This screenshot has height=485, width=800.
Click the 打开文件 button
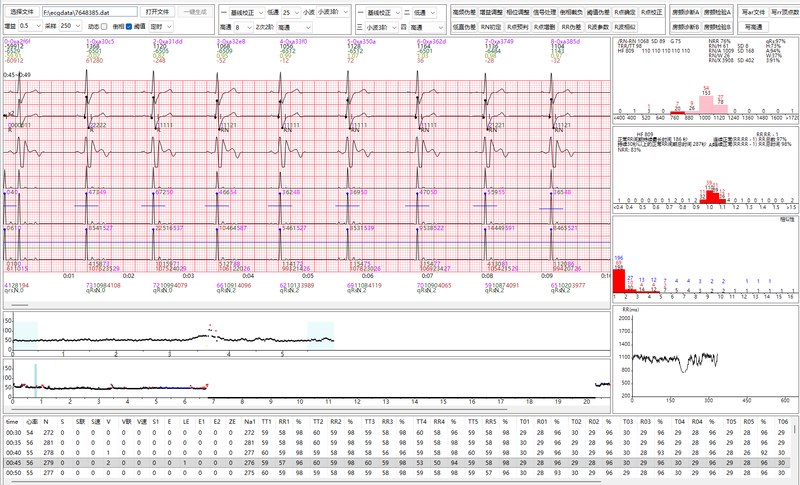[x=158, y=10]
